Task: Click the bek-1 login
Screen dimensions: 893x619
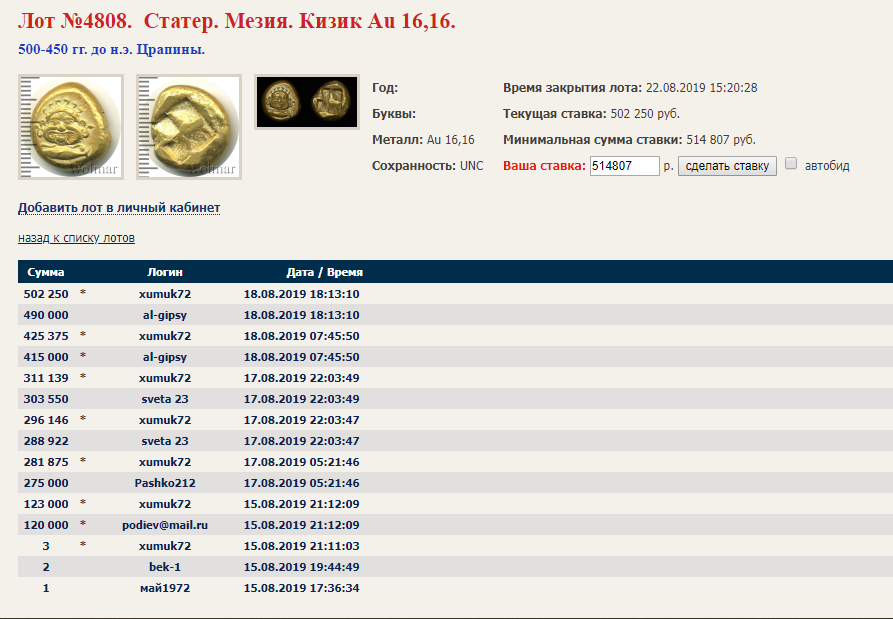Action: point(165,567)
